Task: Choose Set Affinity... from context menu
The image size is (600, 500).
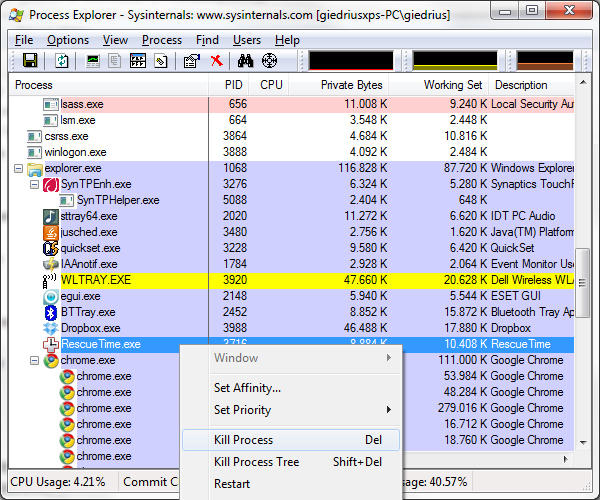Action: point(247,388)
